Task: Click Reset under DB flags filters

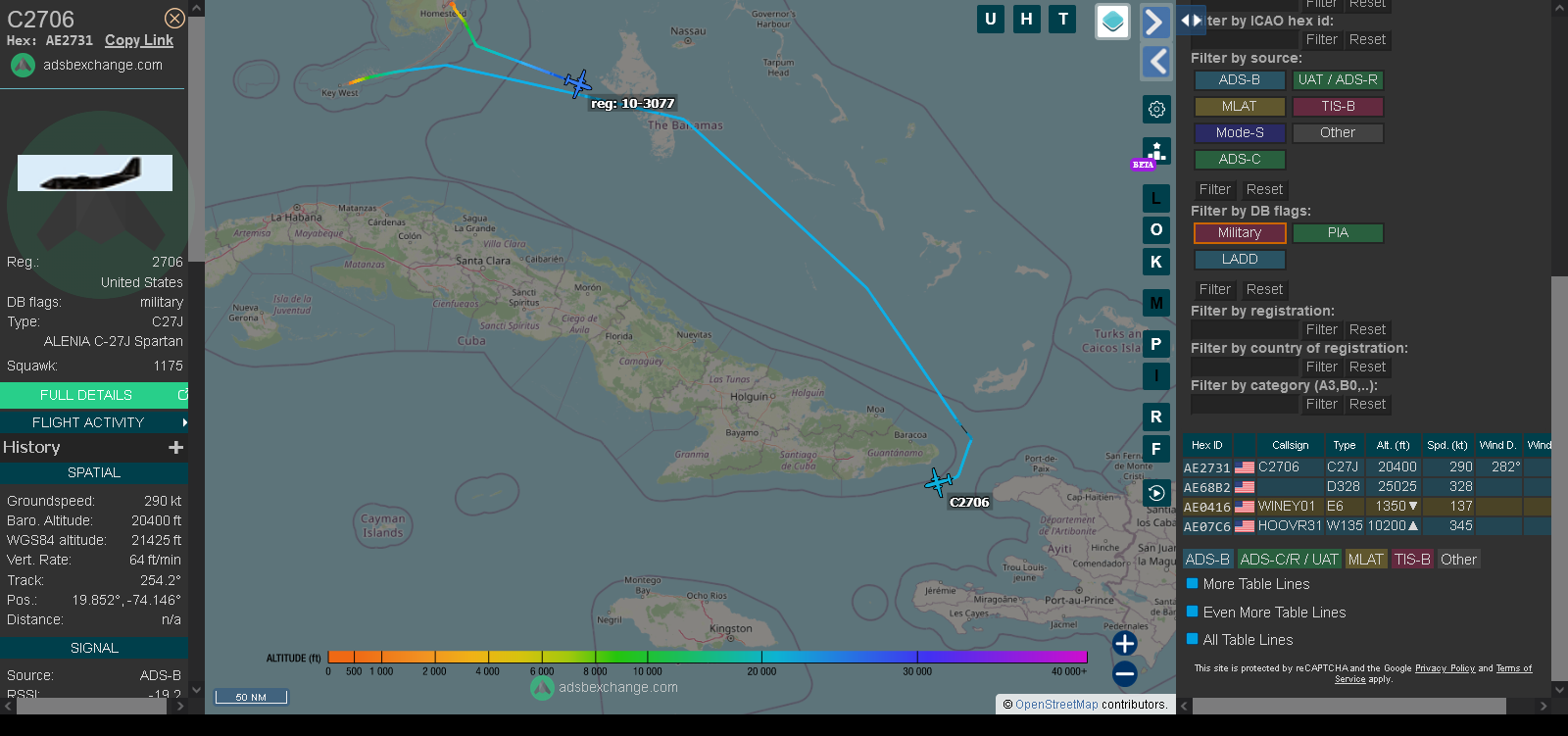Action: 1264,290
